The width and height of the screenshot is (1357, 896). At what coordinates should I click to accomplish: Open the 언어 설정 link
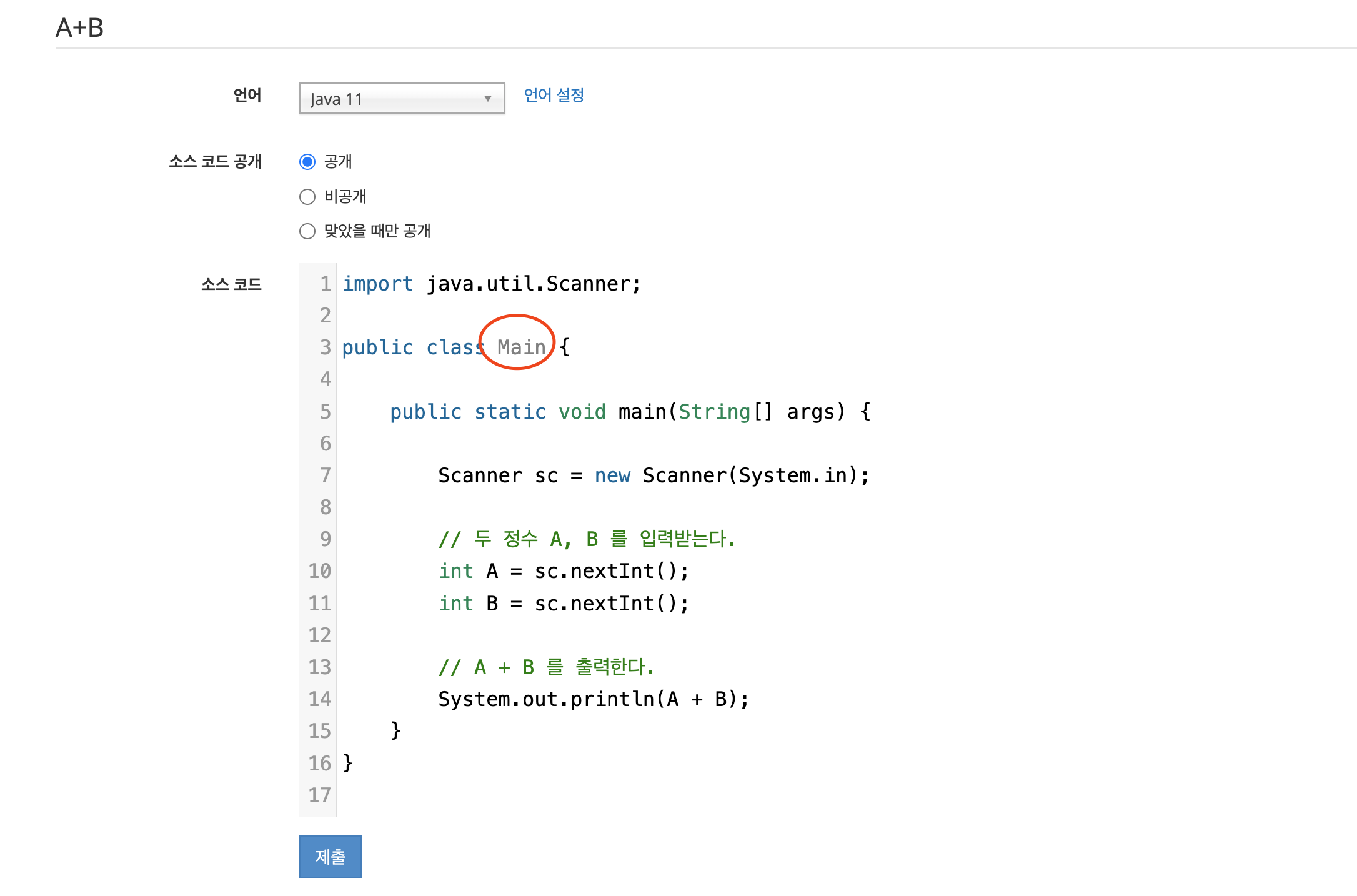[554, 95]
